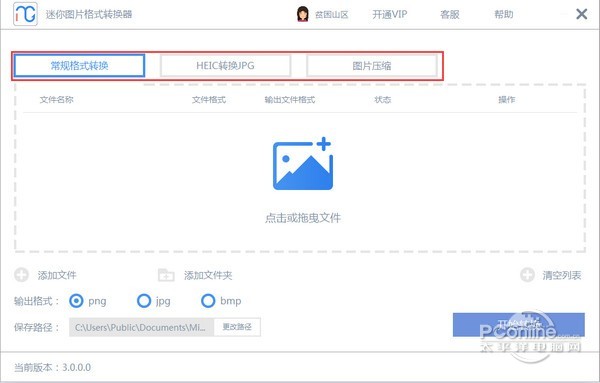Screen dimensions: 600x383
Task: Open 开通VIP from top bar
Action: tap(390, 15)
